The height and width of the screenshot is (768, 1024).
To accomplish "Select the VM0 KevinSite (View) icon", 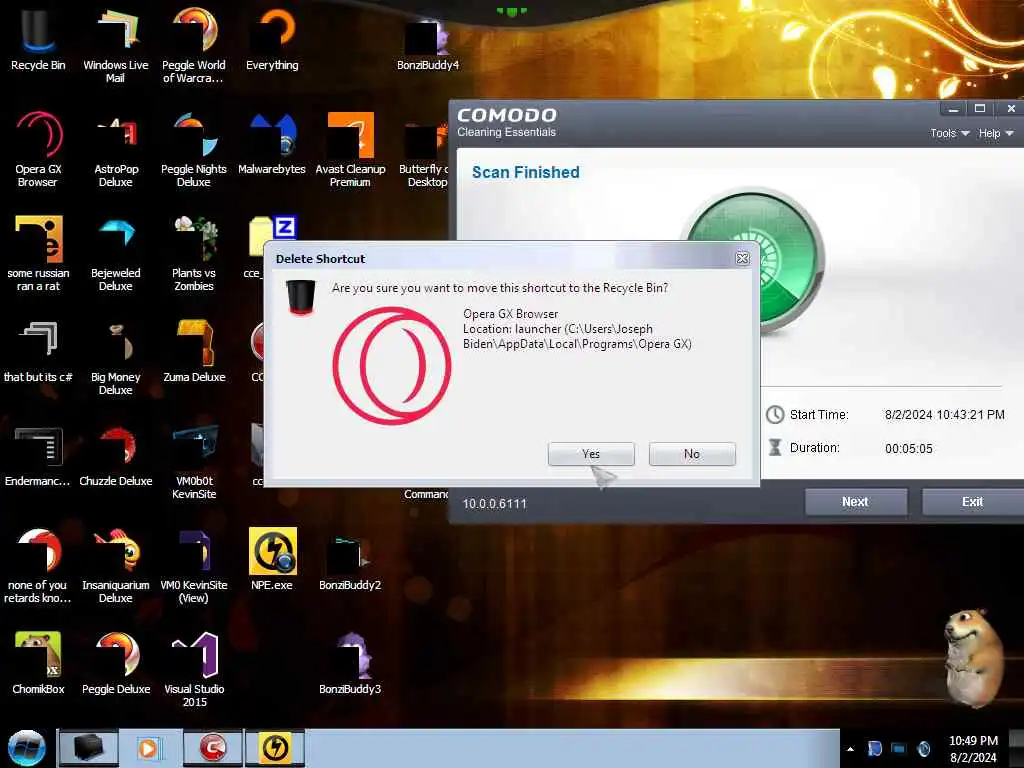I will pos(194,566).
